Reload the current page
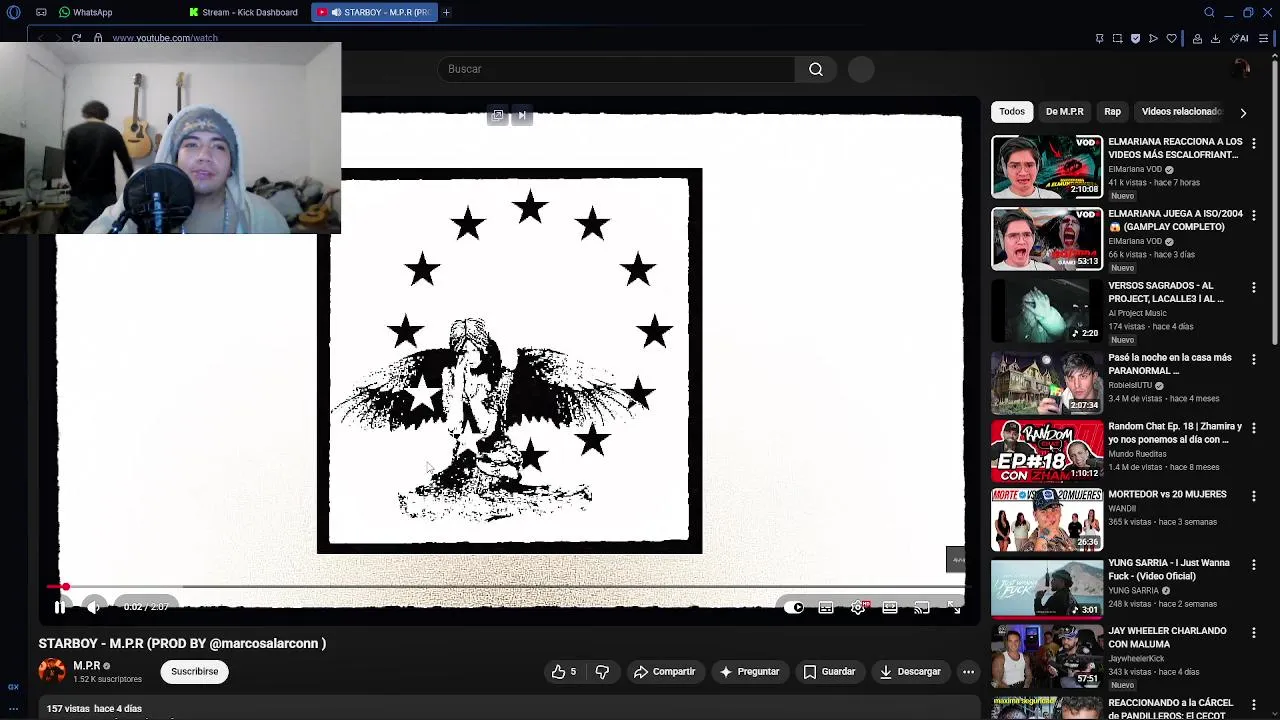Screen dimensions: 1280x720 (x=76, y=38)
